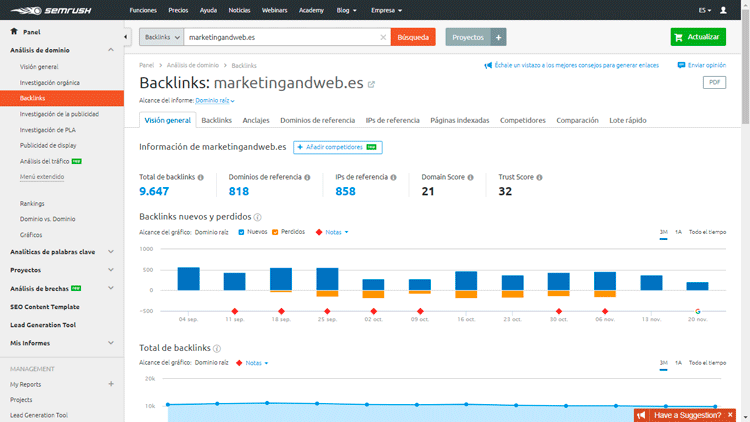Click Añadir competidores button
750x422 pixels.
(x=338, y=147)
